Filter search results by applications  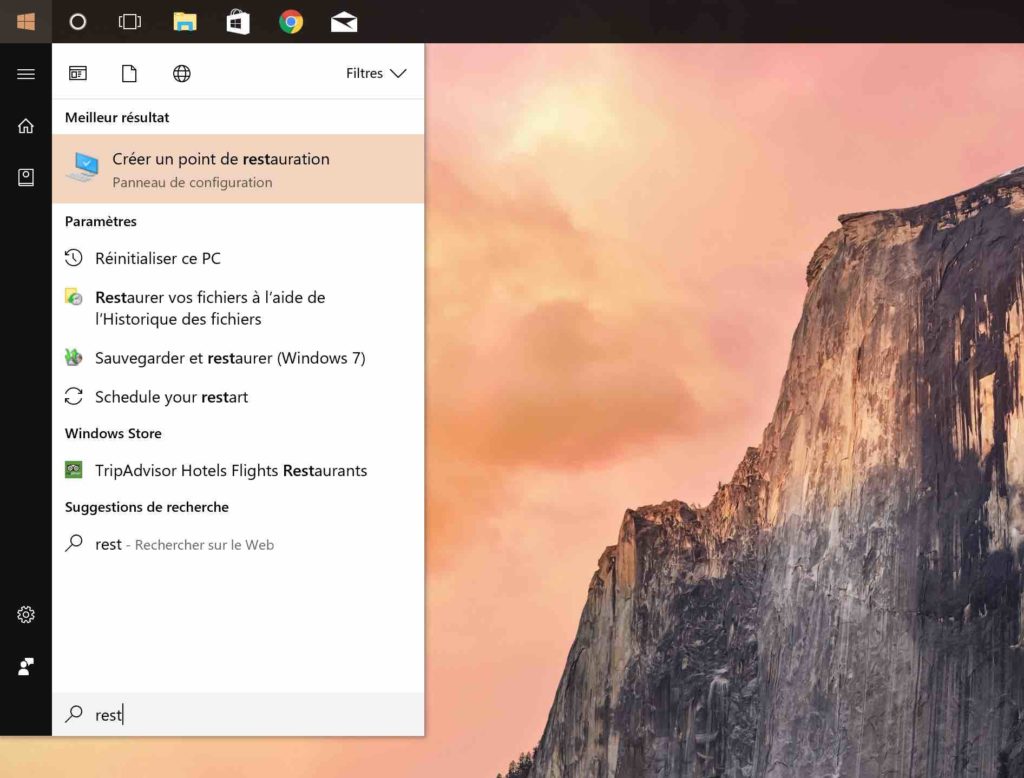pyautogui.click(x=77, y=73)
